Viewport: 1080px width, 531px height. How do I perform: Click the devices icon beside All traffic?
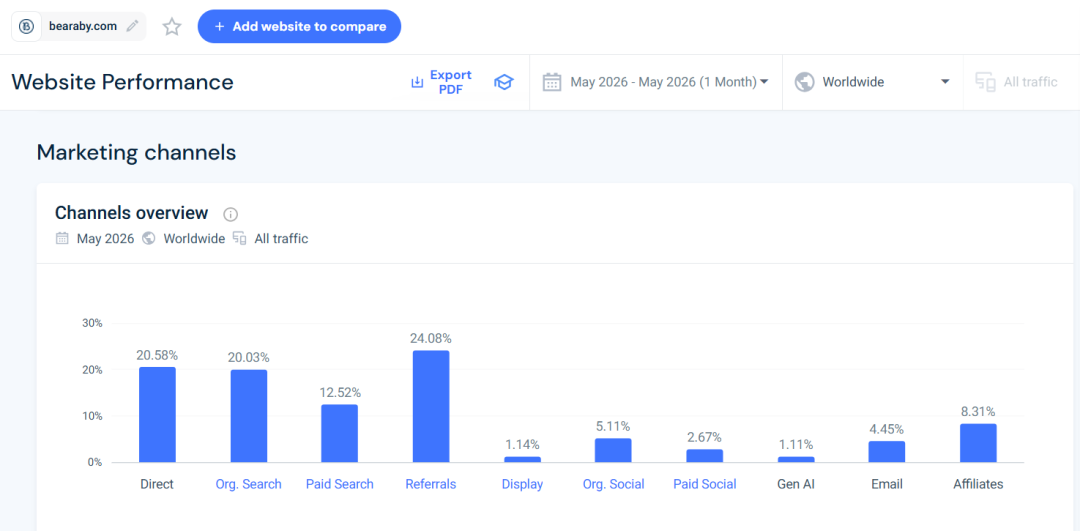coord(986,82)
